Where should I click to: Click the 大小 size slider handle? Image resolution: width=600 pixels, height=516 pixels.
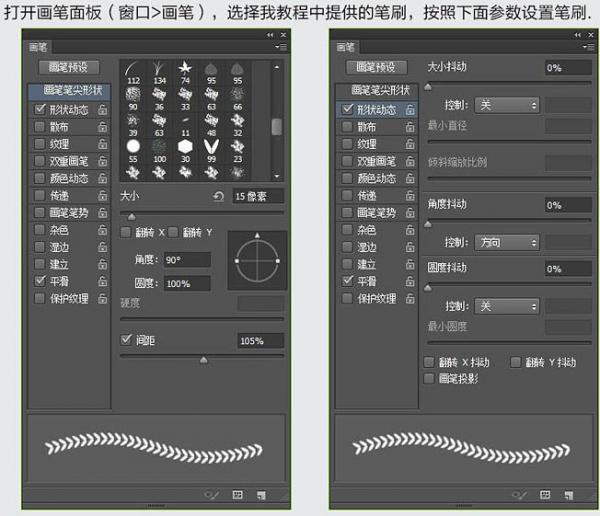tap(132, 217)
